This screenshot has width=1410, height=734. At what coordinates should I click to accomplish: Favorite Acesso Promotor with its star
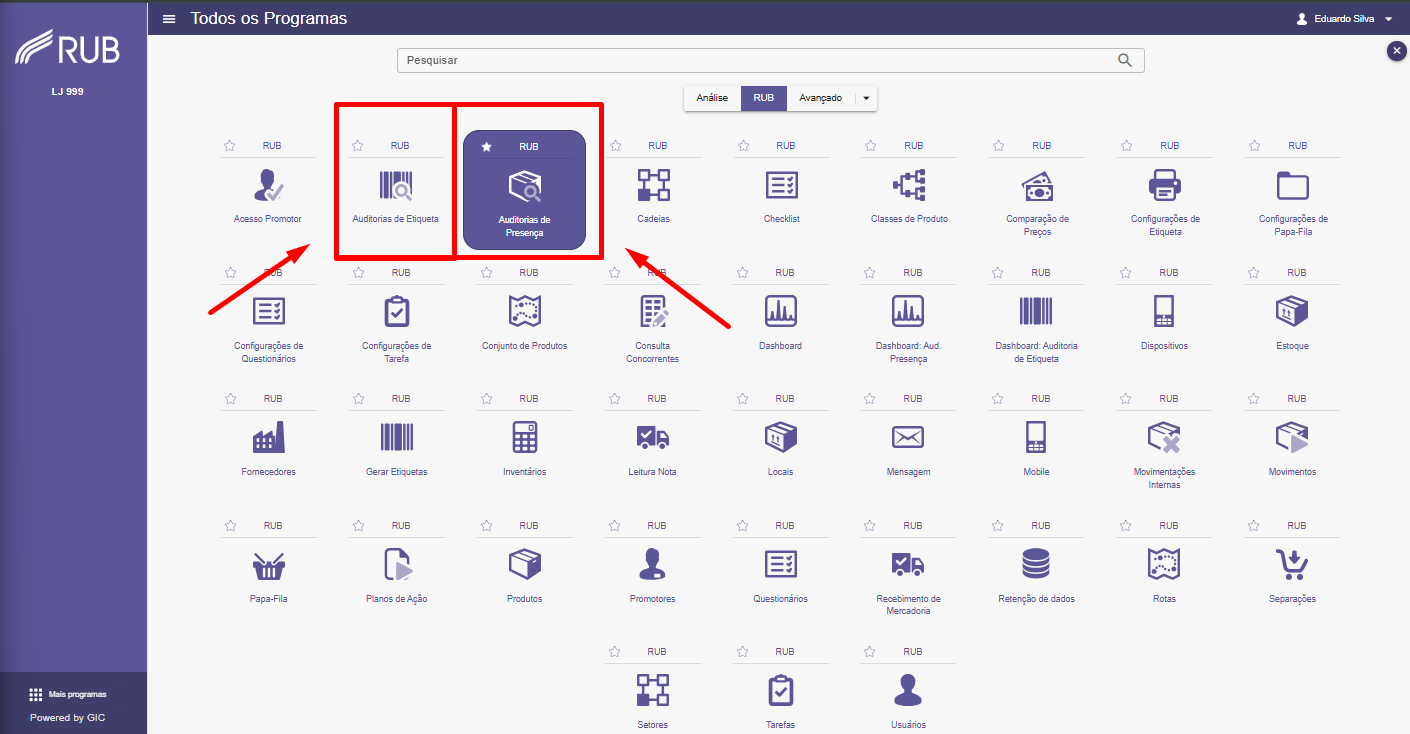(x=230, y=146)
